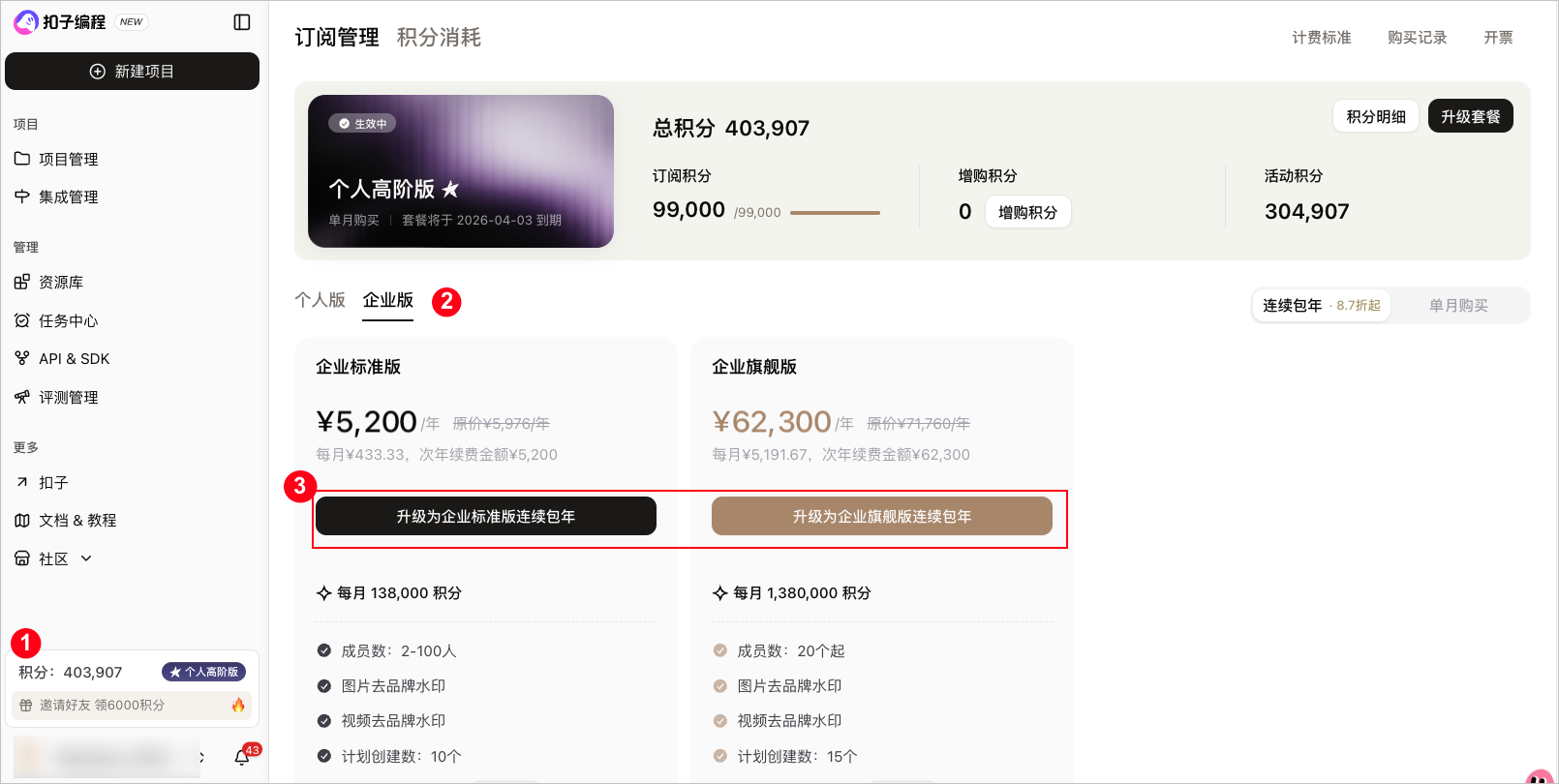This screenshot has height=784, width=1559.
Task: Click the sparkle icon beside 每月 1,380,000 积分
Action: click(720, 593)
